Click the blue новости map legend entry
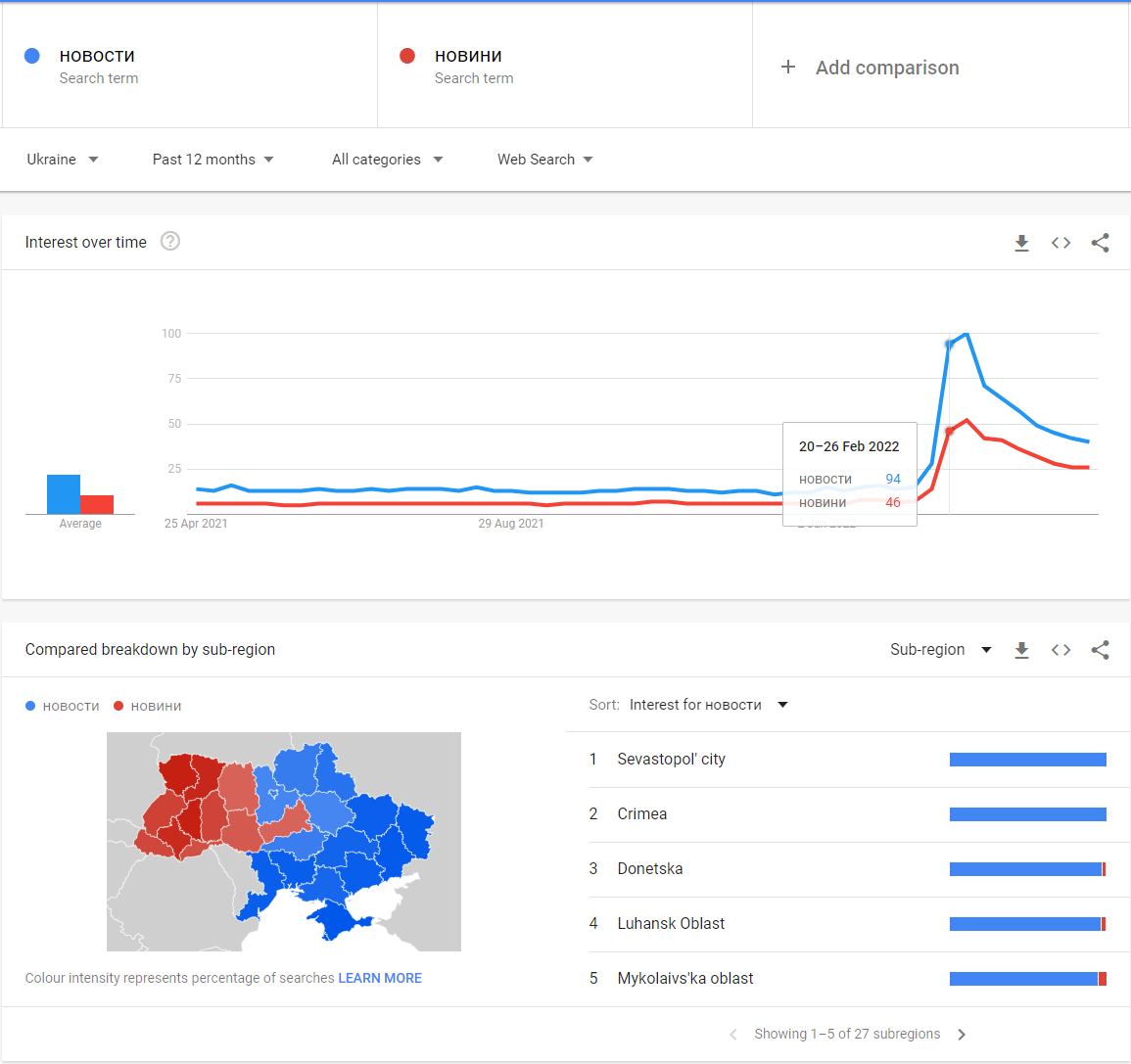 click(x=63, y=706)
